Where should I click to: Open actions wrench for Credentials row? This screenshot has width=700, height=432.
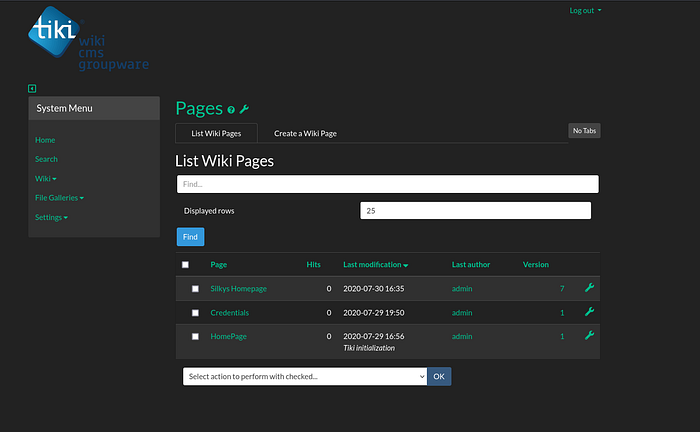(x=589, y=312)
